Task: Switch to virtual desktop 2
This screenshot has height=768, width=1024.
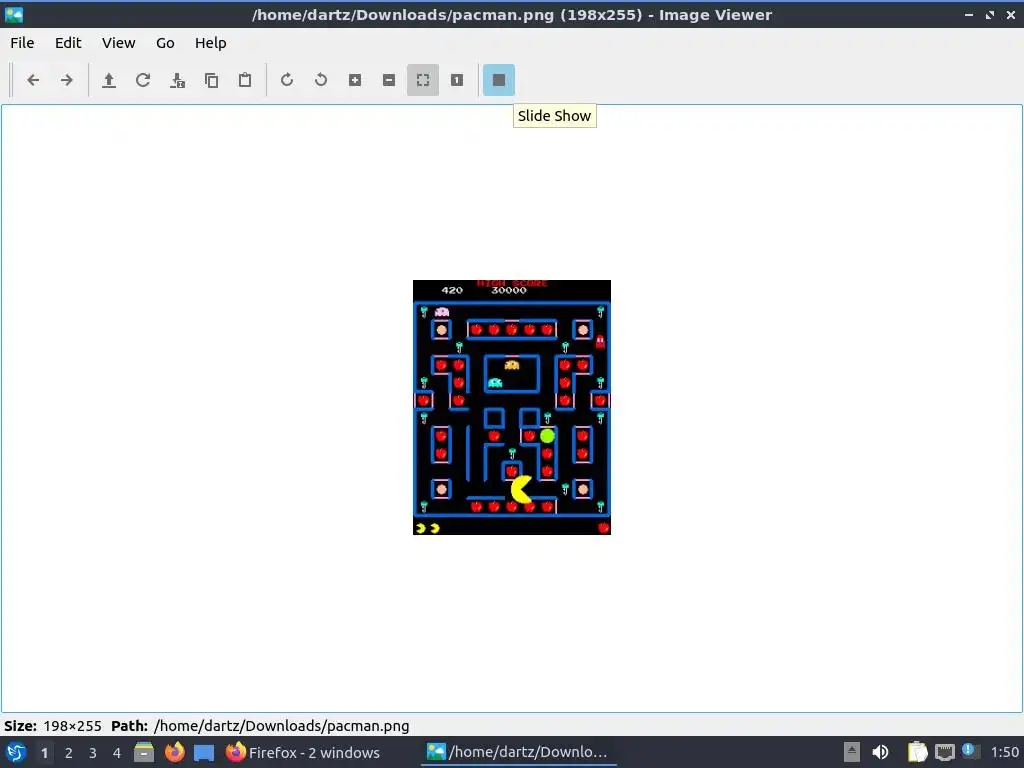Action: (69, 753)
